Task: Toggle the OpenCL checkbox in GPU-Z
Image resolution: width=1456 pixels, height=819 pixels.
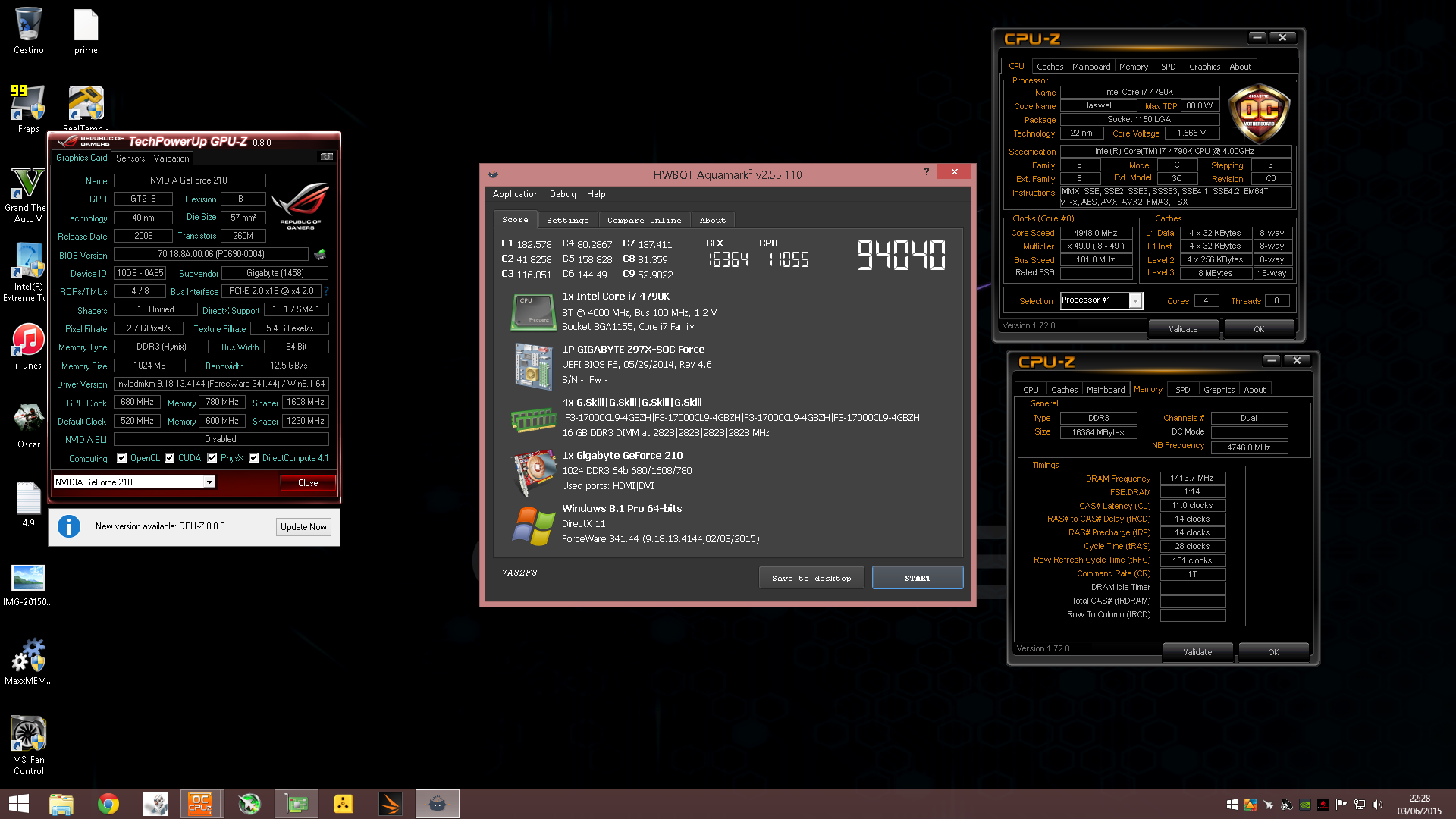Action: pyautogui.click(x=122, y=458)
